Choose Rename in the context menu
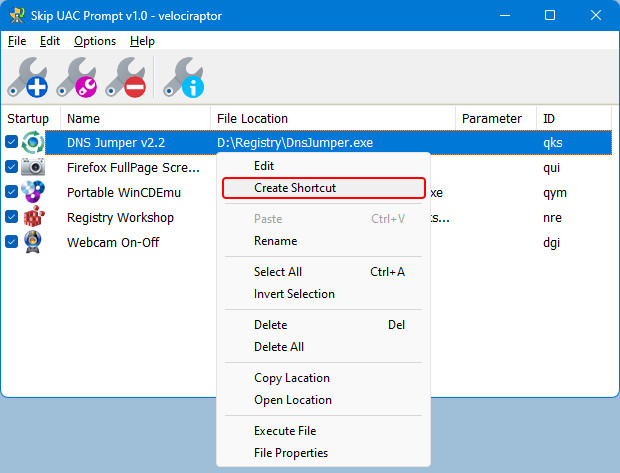The width and height of the screenshot is (620, 473). pyautogui.click(x=323, y=241)
